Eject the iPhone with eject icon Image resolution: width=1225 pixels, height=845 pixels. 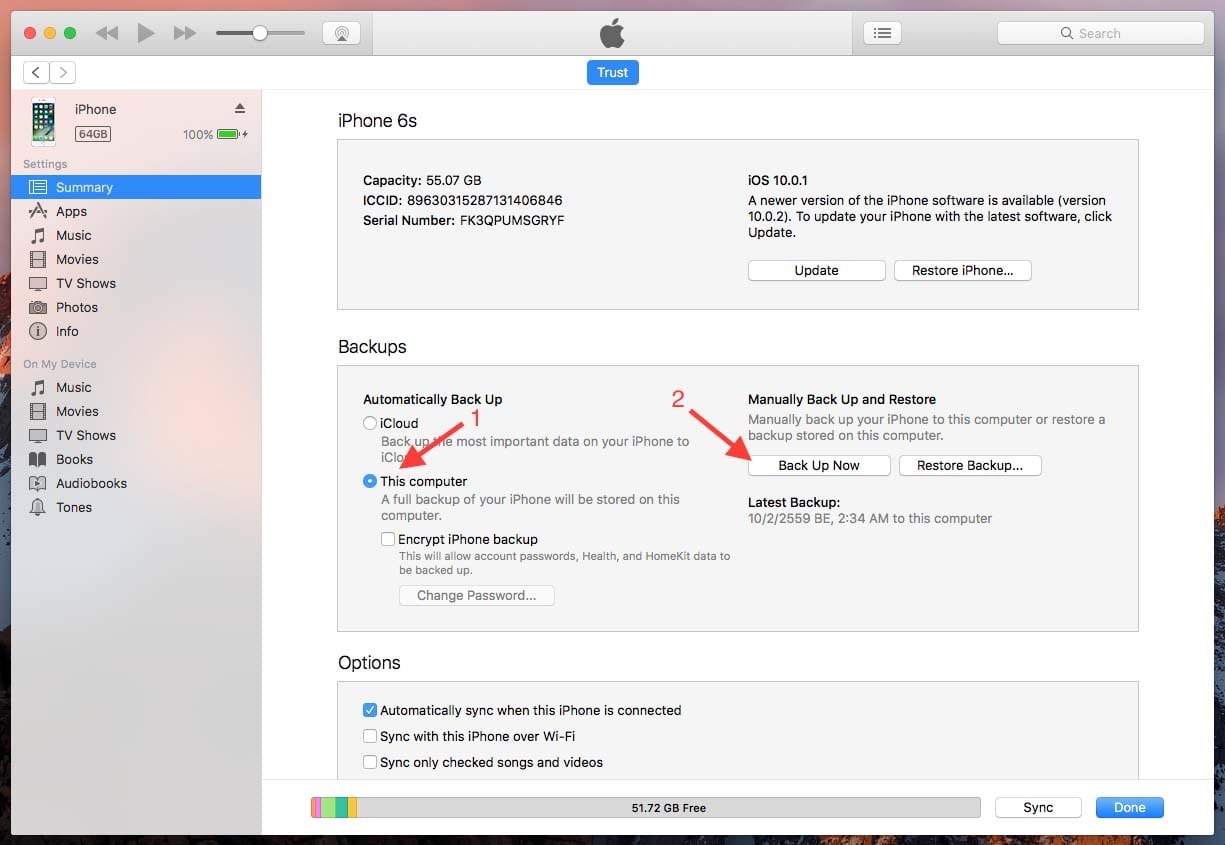[240, 108]
